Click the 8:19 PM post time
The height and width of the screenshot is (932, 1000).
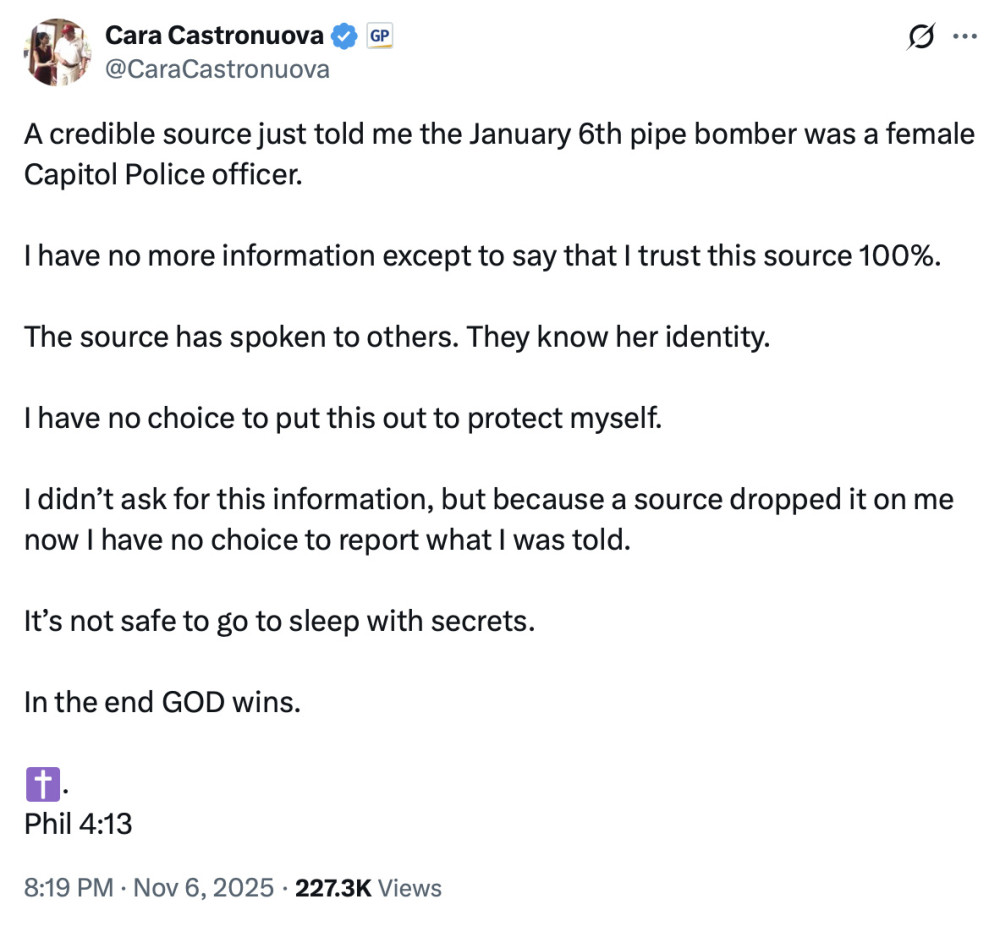pos(67,887)
